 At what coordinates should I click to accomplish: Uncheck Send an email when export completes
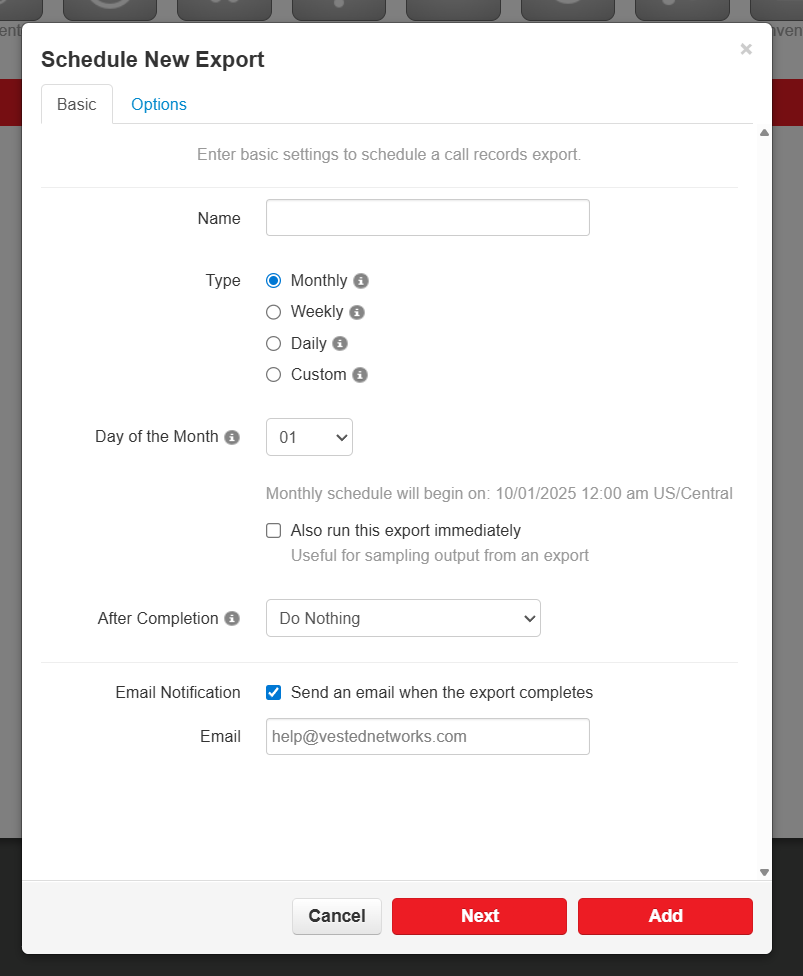(x=274, y=693)
